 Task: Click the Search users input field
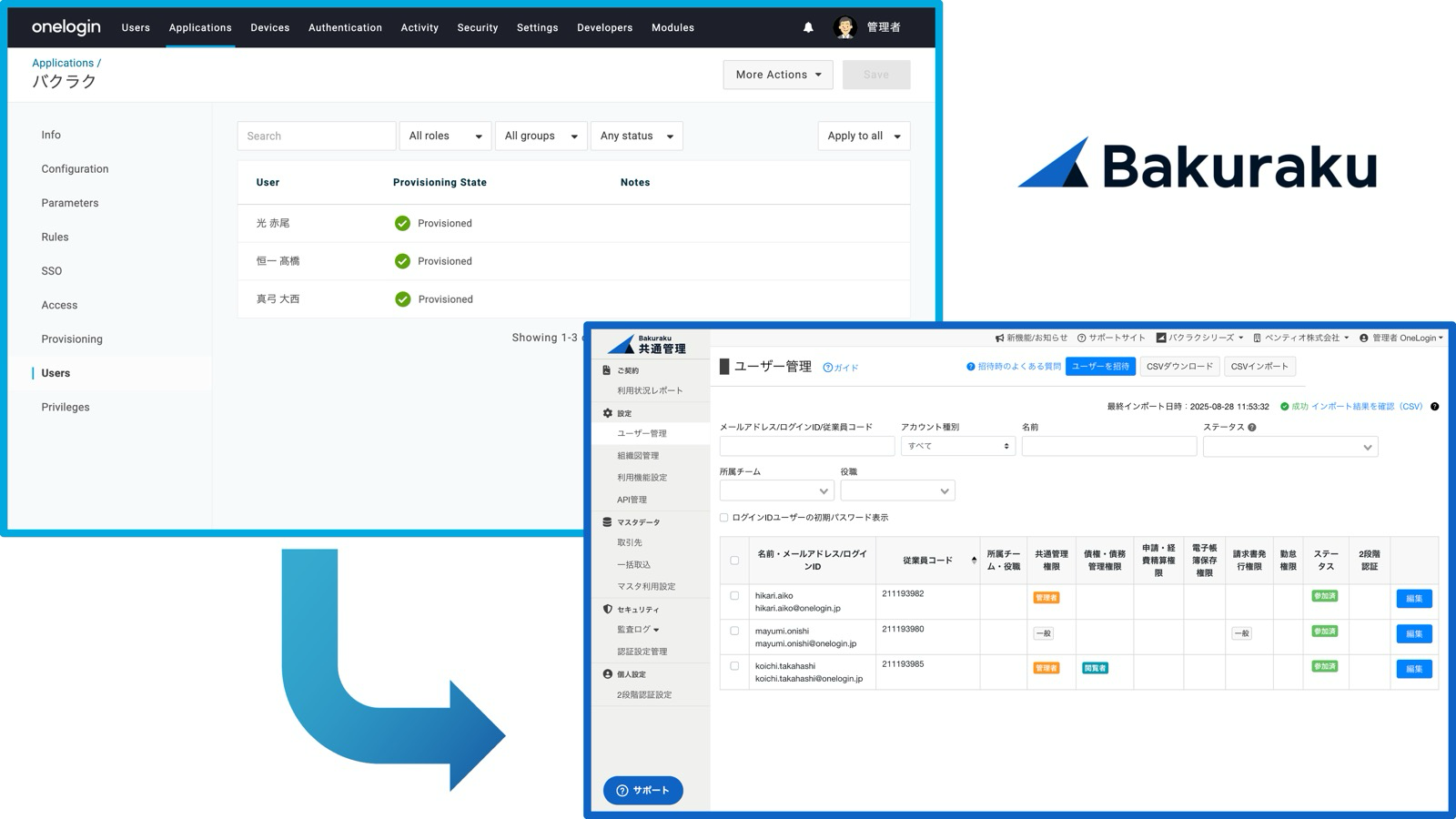(x=317, y=136)
